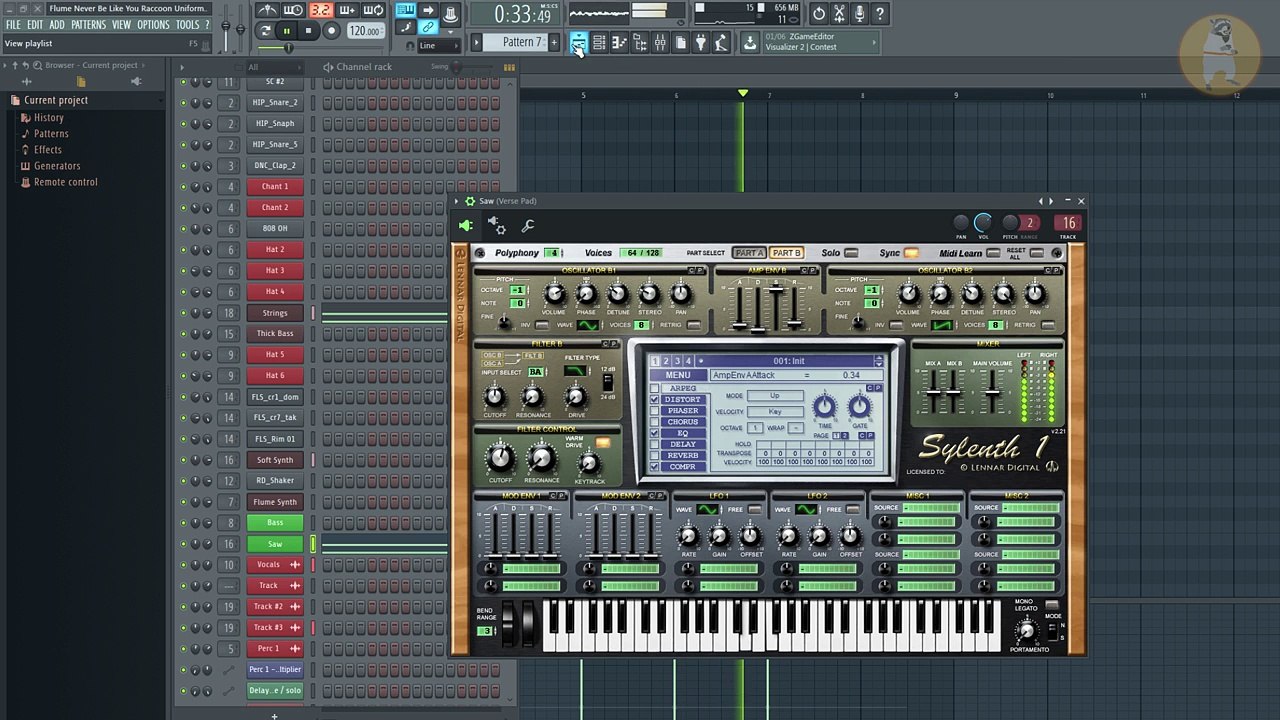This screenshot has height=720, width=1280.
Task: Click the transport record button
Action: coord(331,31)
